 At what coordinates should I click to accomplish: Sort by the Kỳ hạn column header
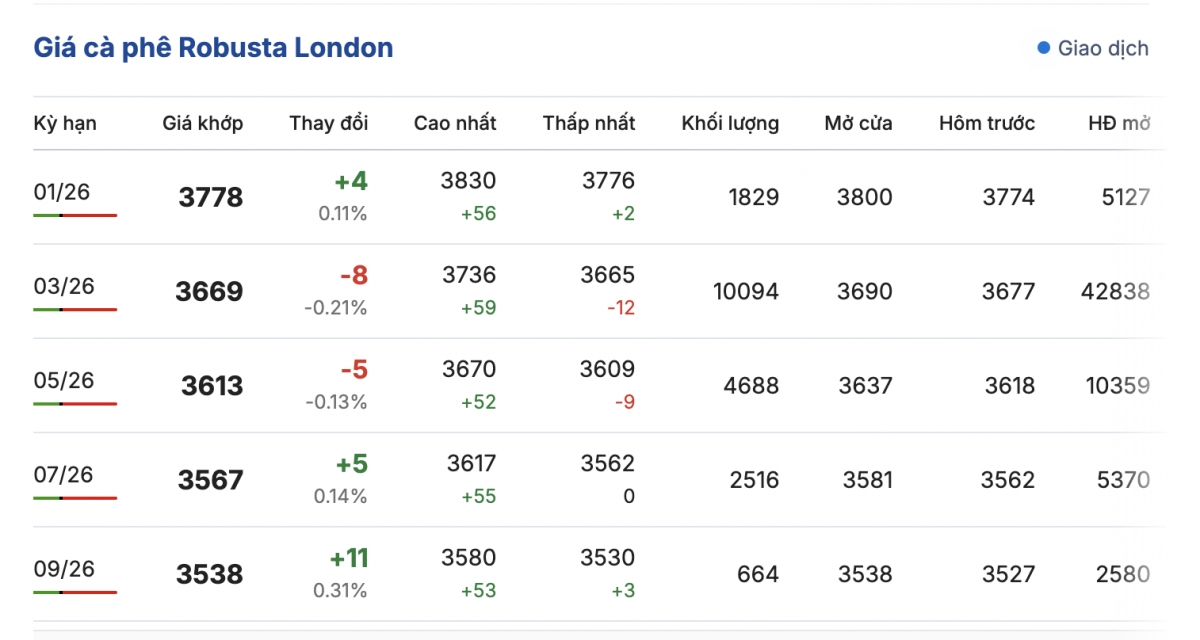pyautogui.click(x=65, y=124)
